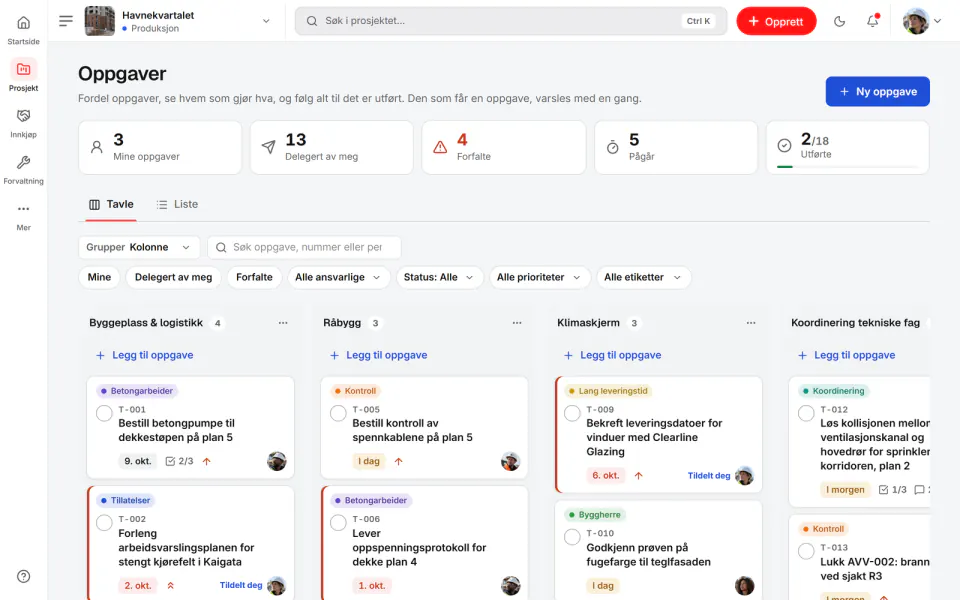Mark task T-001 as done

coord(104,413)
